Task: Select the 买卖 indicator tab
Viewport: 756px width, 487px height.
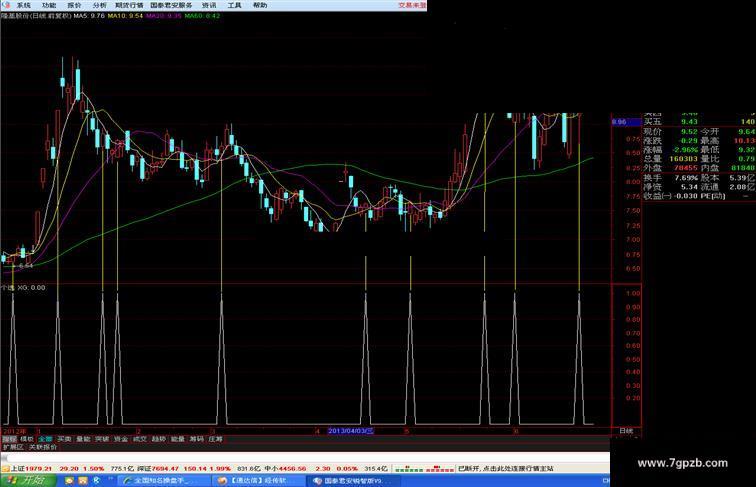Action: point(64,439)
